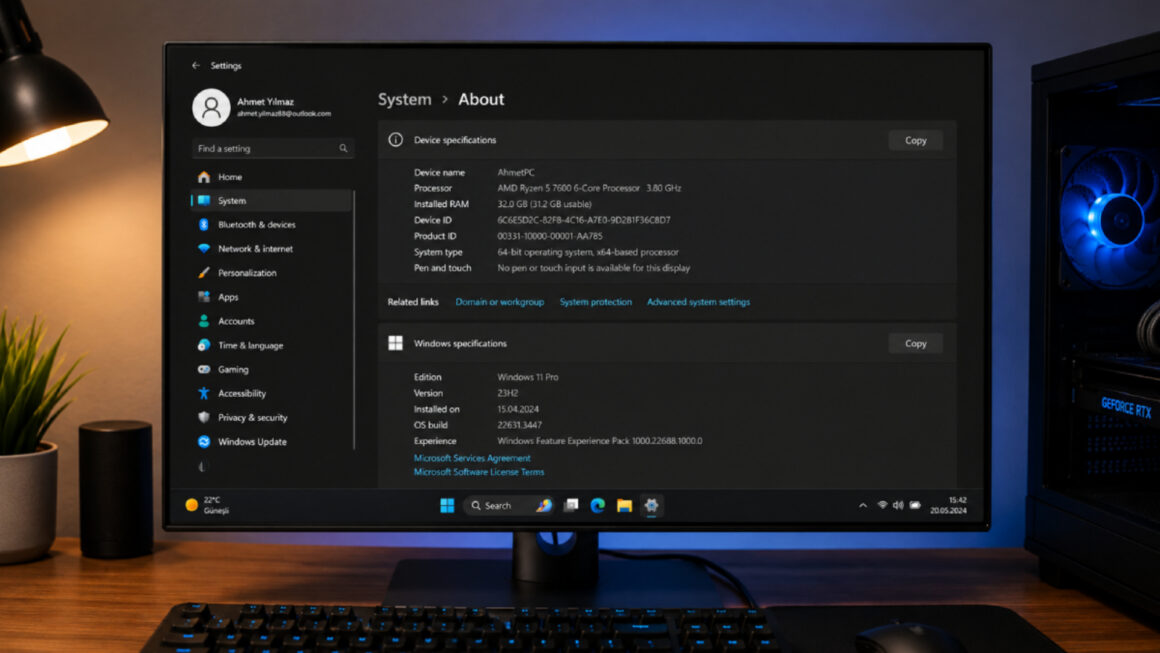Screen dimensions: 1160x653
Task: Click the Windows Update sync icon
Action: coord(204,441)
